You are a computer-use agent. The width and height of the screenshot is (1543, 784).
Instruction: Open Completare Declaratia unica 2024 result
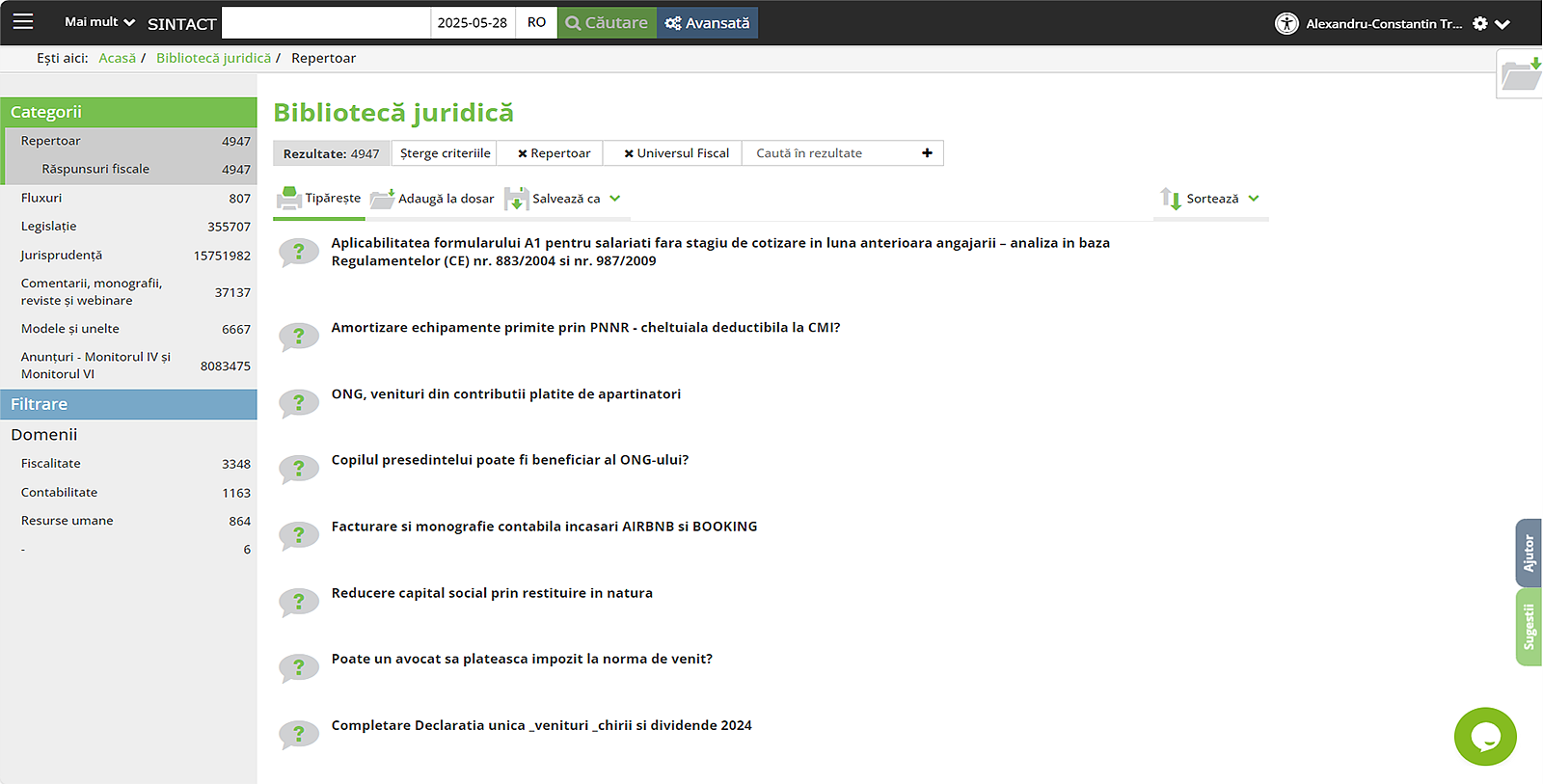pos(541,725)
